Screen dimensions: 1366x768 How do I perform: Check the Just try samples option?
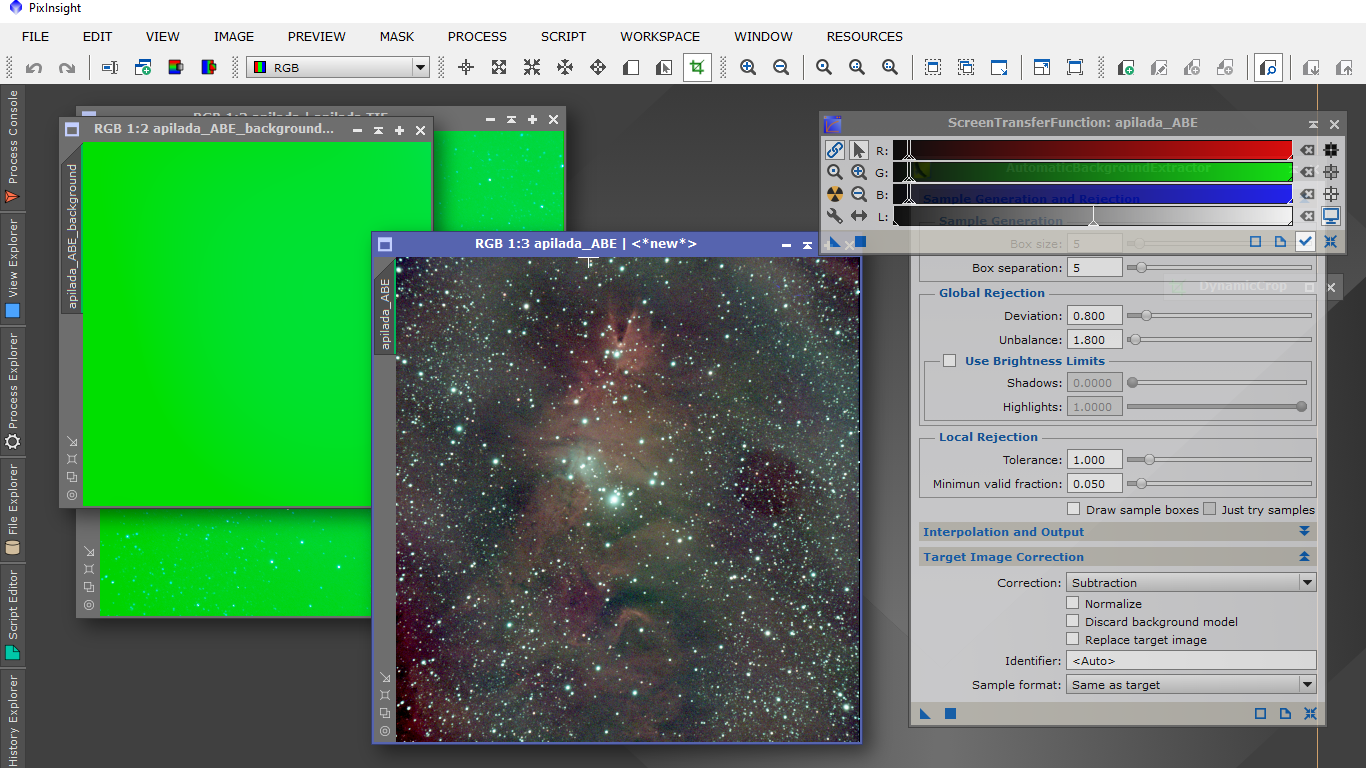coord(1210,509)
